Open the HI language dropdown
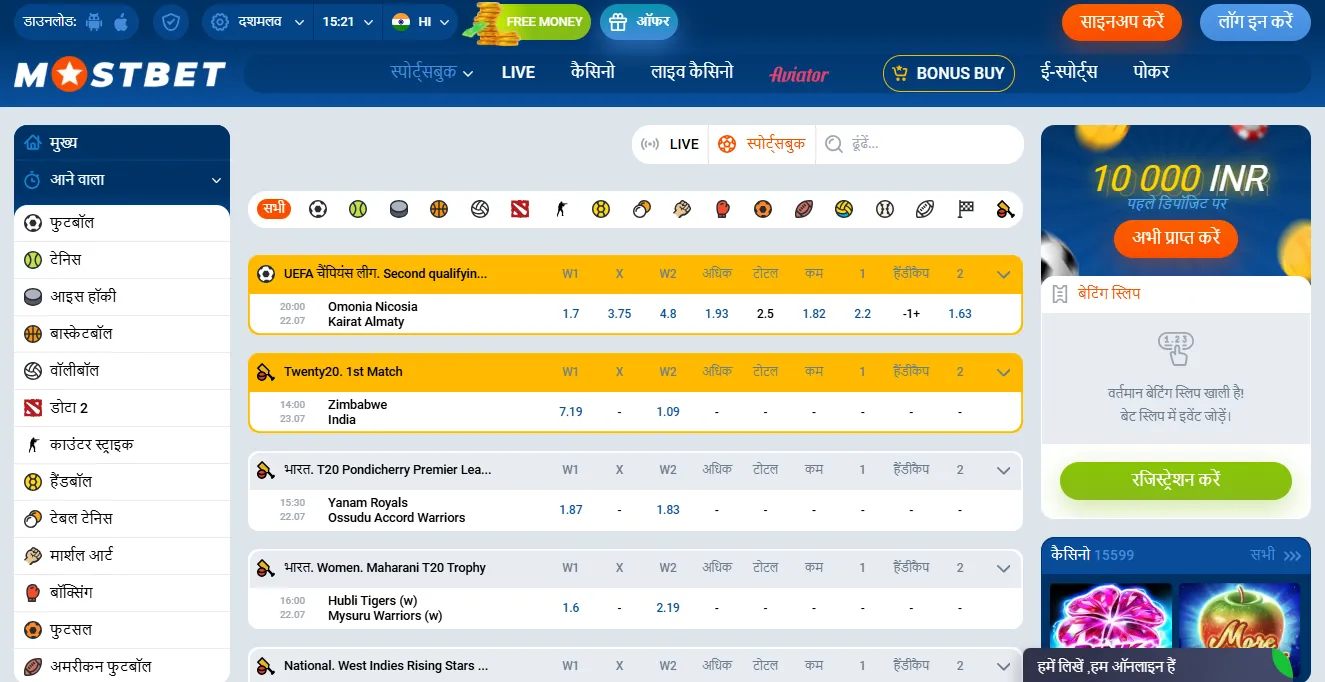Image resolution: width=1325 pixels, height=682 pixels. pyautogui.click(x=420, y=21)
